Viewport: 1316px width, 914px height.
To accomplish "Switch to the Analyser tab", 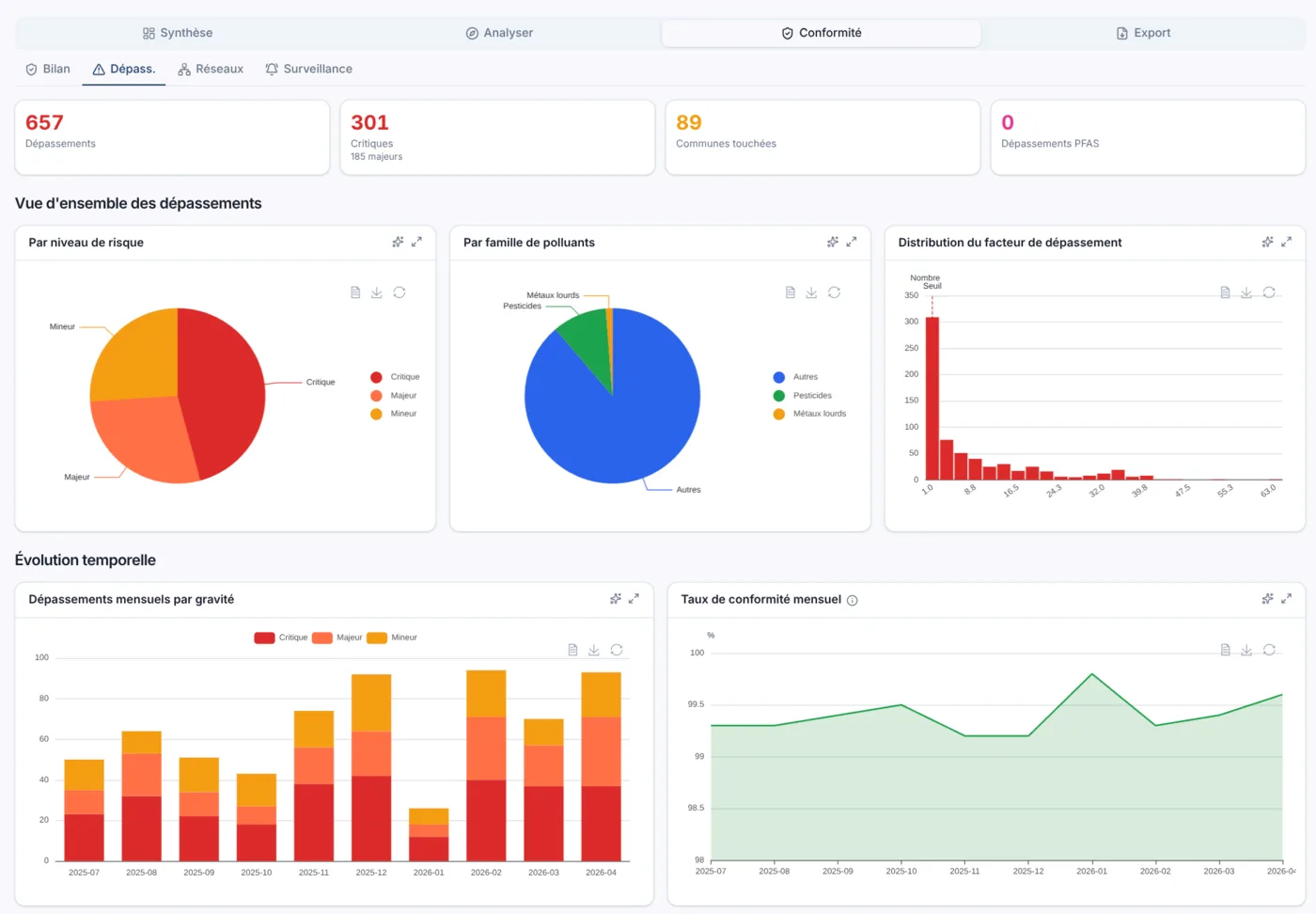I will 499,33.
